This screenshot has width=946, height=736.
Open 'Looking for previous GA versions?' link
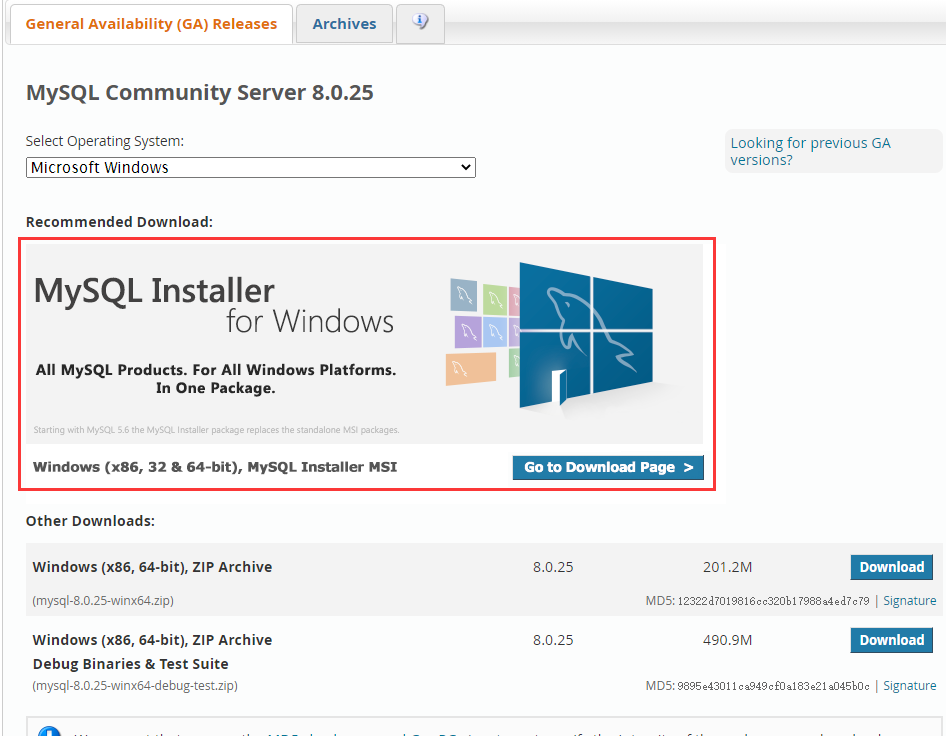tap(810, 151)
